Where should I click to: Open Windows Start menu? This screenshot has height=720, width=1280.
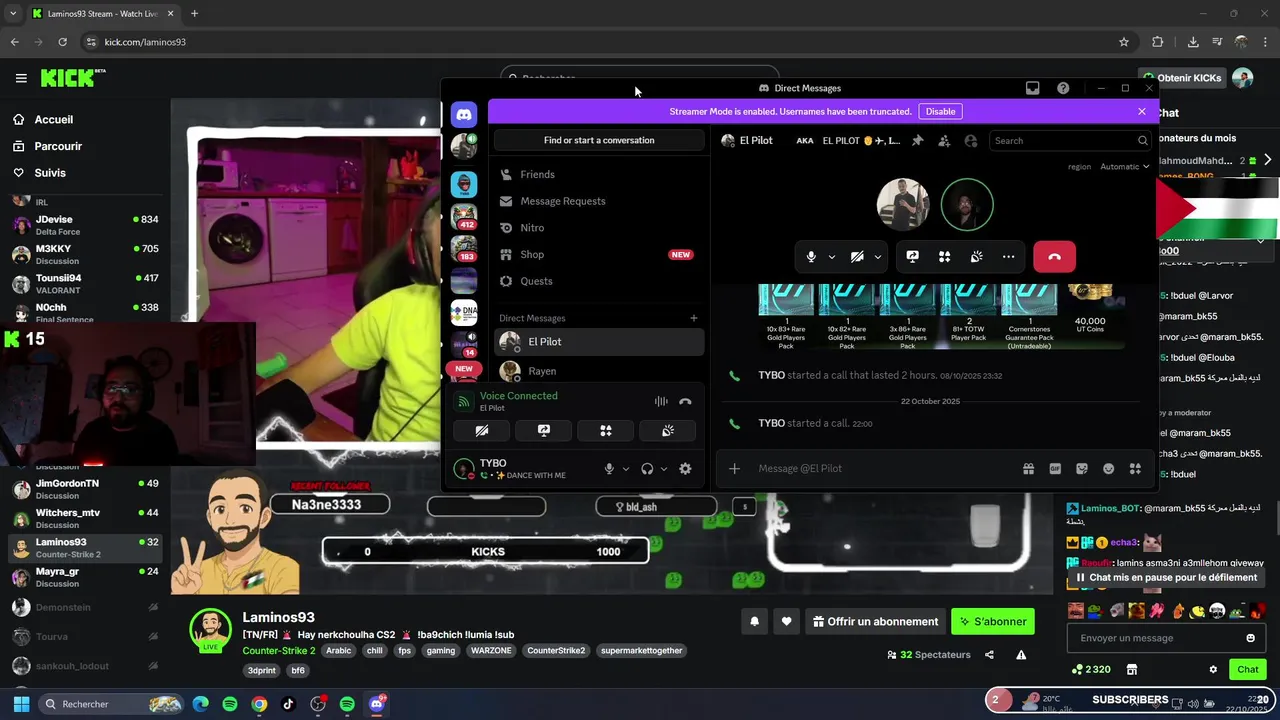tap(21, 704)
